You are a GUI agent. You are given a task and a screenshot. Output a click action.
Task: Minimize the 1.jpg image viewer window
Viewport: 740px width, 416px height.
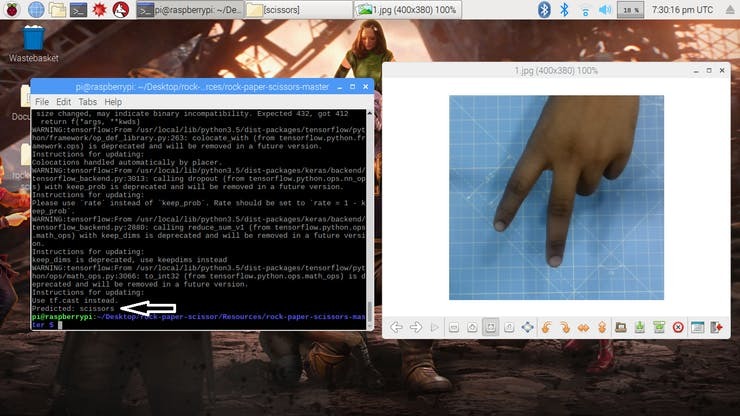(x=696, y=70)
